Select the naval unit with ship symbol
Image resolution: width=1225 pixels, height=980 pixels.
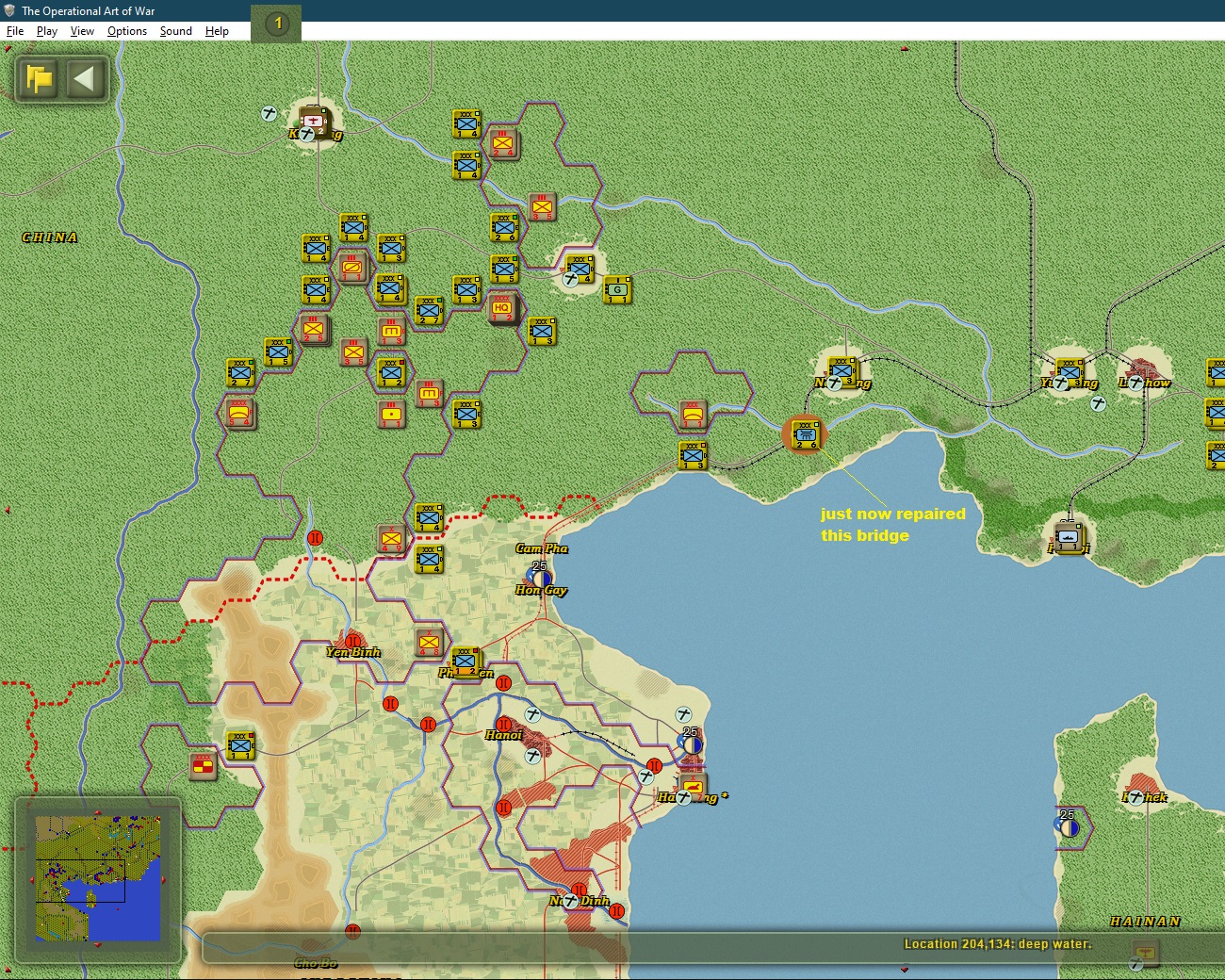pos(1069,539)
